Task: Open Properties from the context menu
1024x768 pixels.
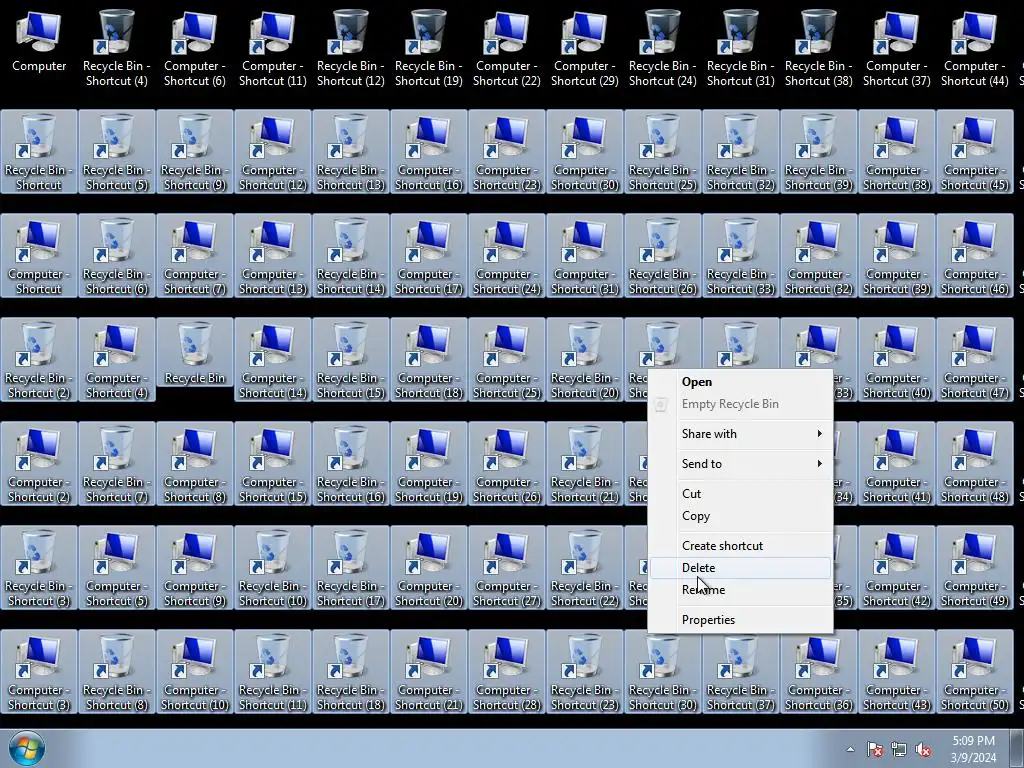Action: 741,620
